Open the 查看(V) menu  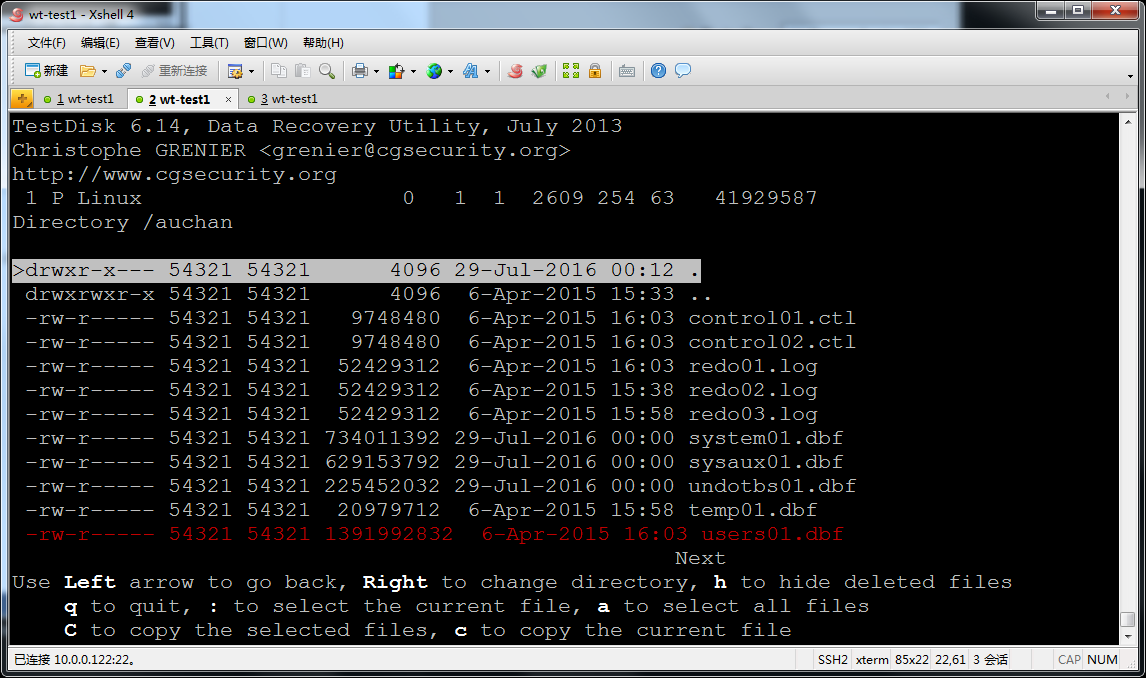point(155,43)
